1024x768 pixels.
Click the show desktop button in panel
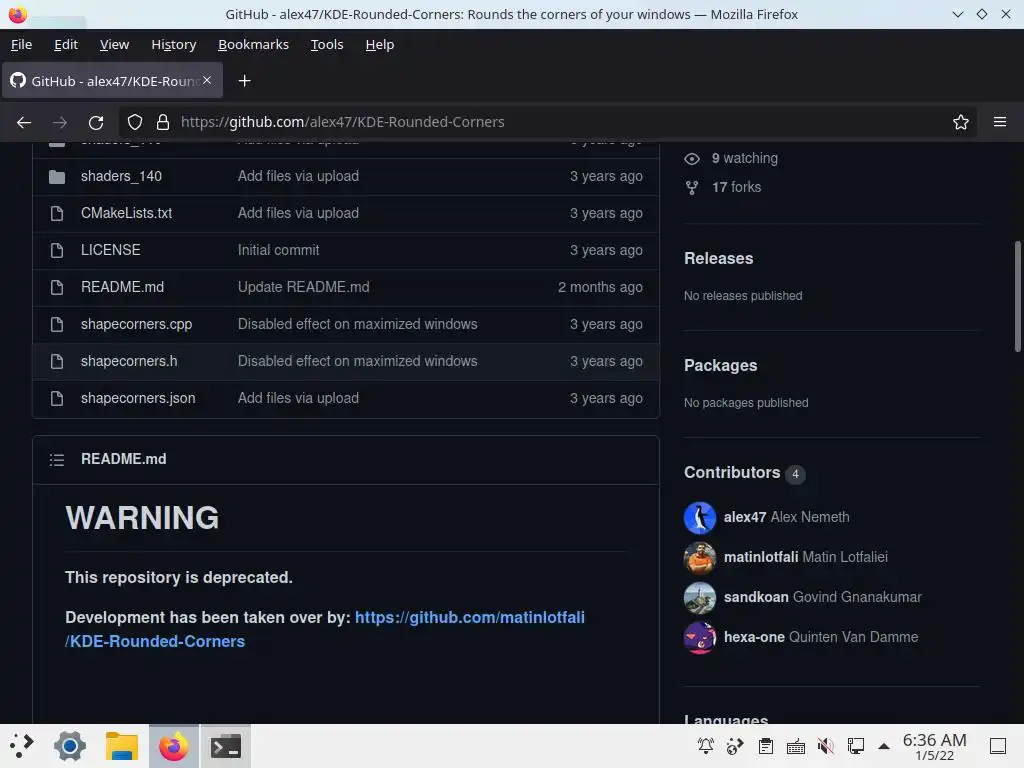pos(998,746)
